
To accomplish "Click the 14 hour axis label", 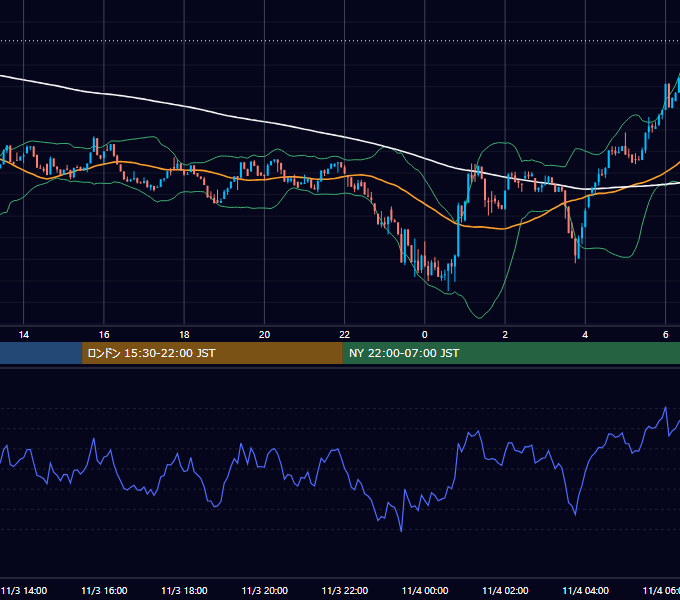I will [x=23, y=335].
